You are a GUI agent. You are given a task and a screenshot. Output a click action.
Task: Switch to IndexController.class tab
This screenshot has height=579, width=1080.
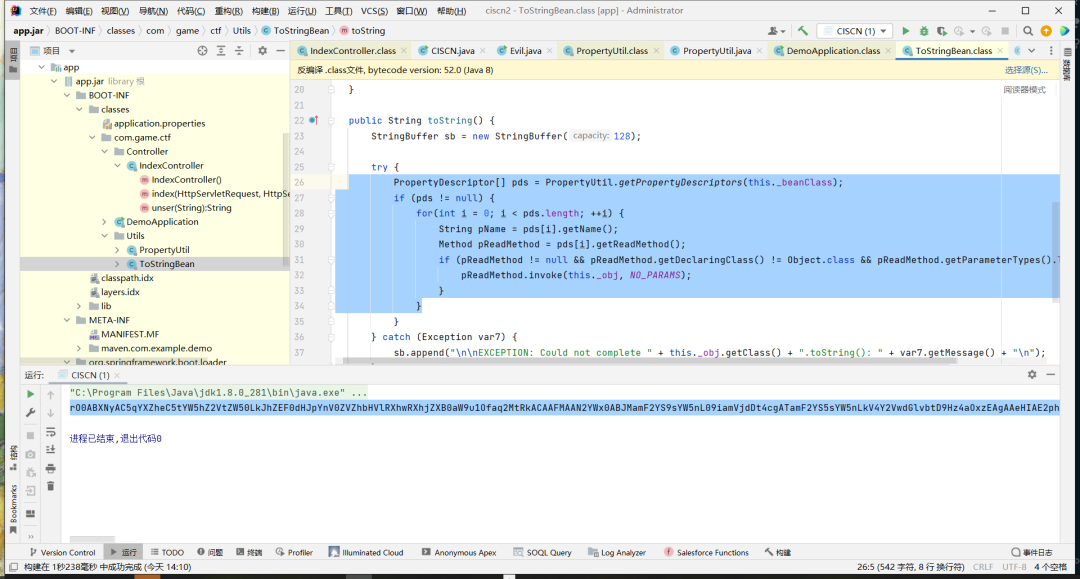[x=352, y=51]
